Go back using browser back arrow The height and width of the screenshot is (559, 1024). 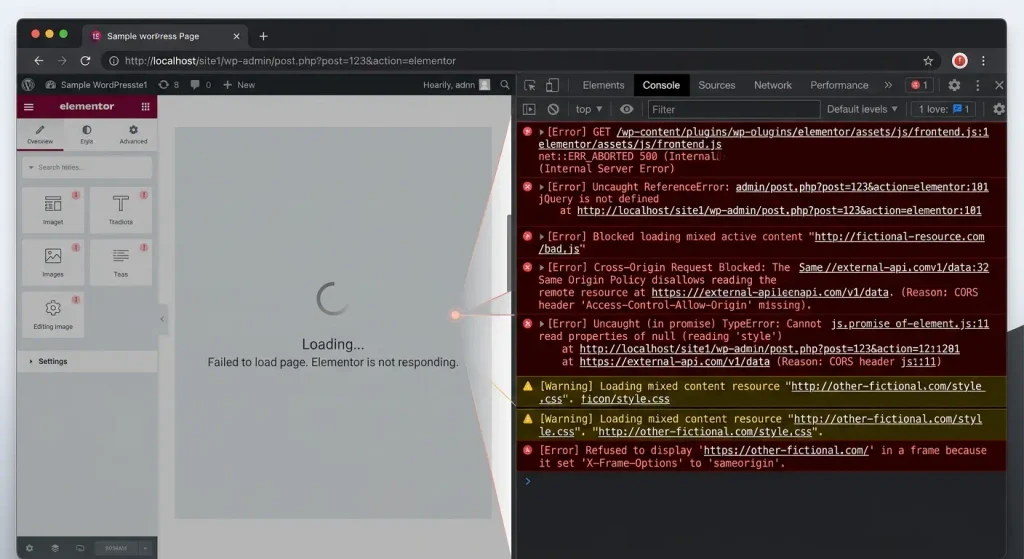(x=39, y=61)
